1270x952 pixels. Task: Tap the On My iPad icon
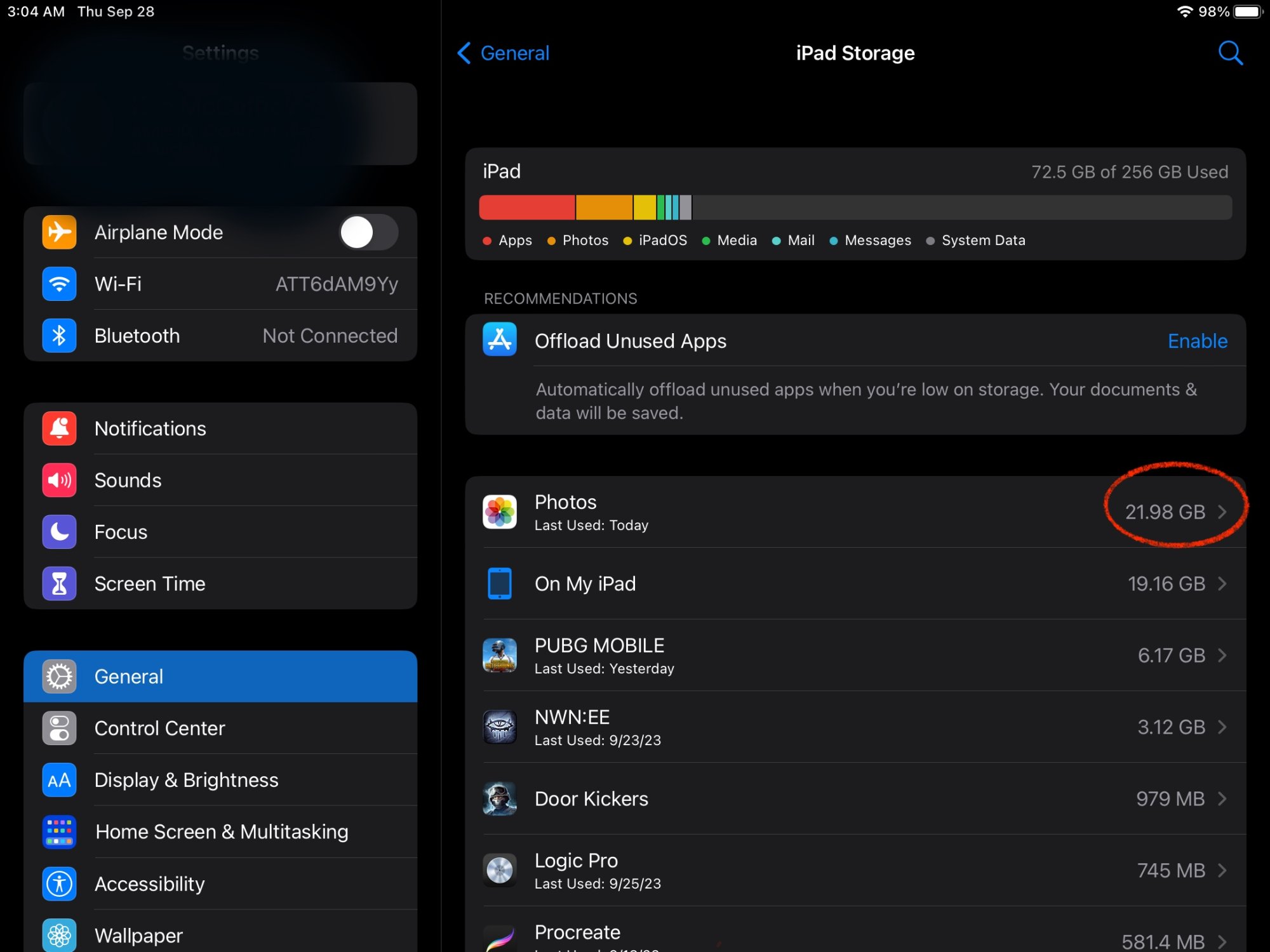[500, 583]
